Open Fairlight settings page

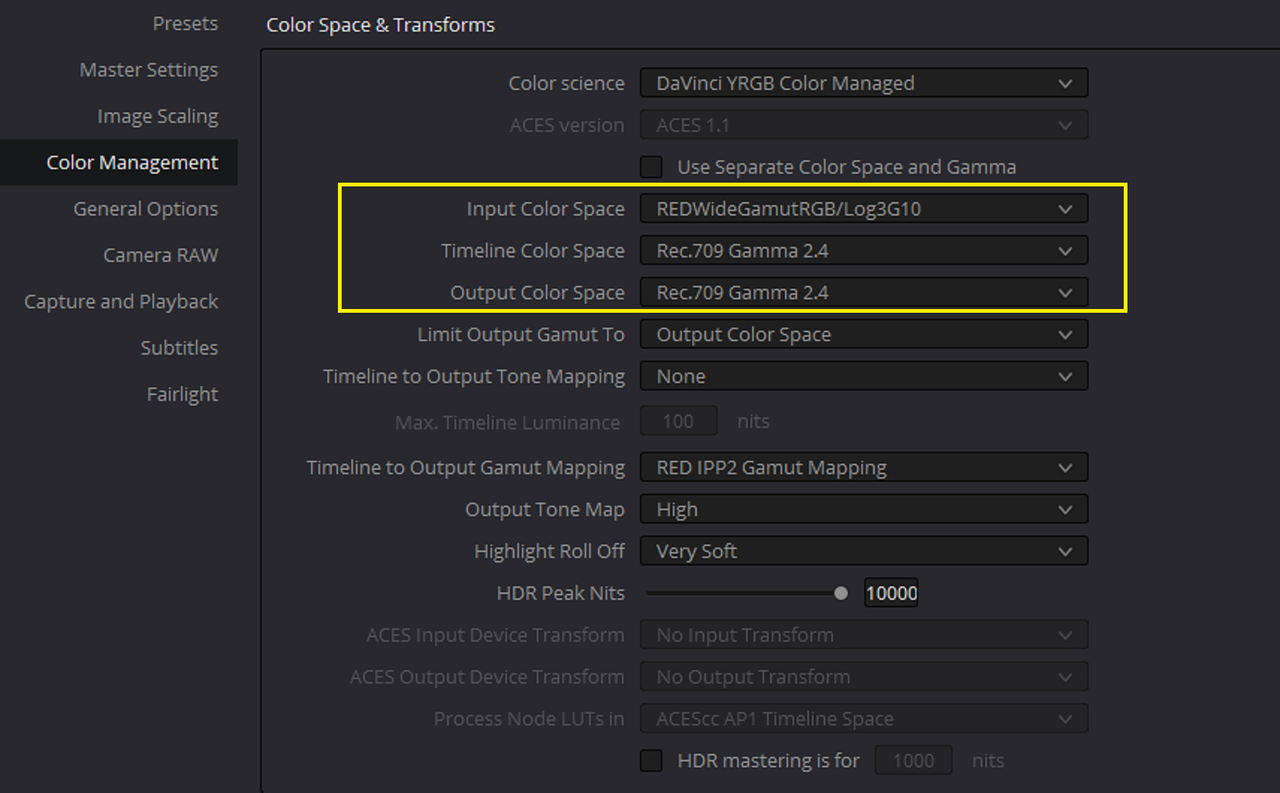pyautogui.click(x=182, y=394)
